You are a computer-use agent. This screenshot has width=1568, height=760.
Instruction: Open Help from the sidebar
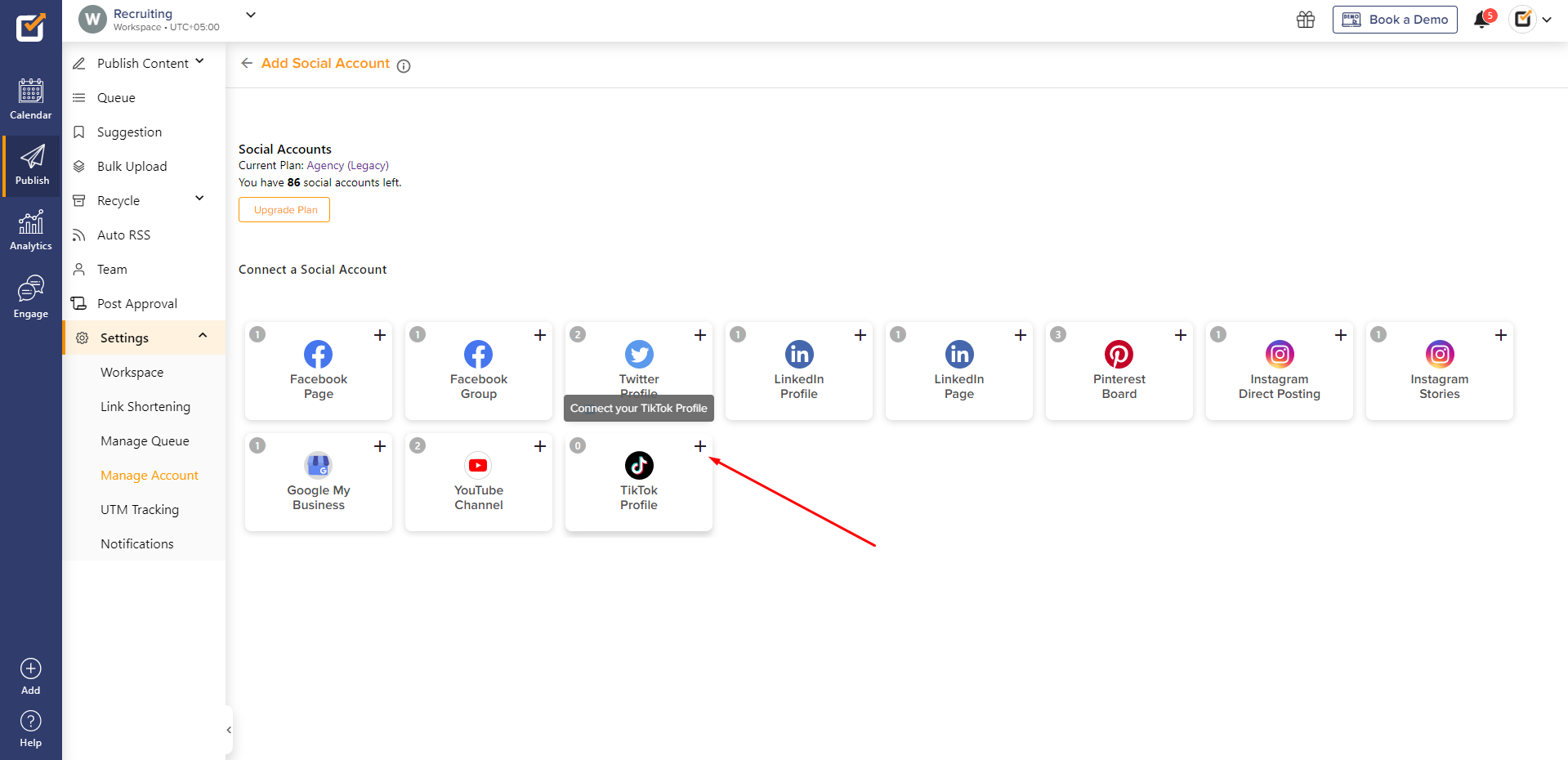coord(31,729)
